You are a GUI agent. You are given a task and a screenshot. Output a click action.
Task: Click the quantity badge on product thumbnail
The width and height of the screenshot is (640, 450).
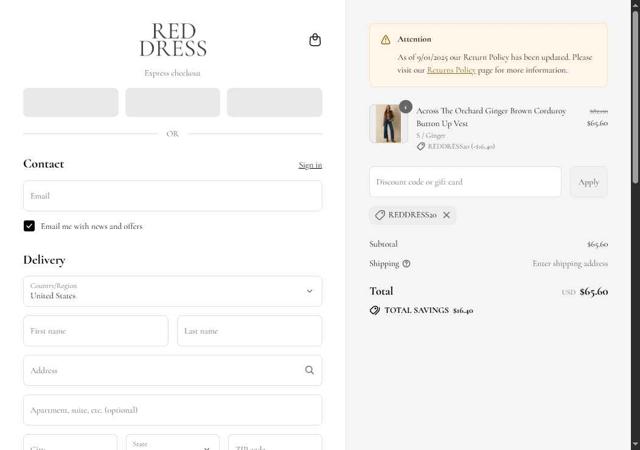[405, 107]
